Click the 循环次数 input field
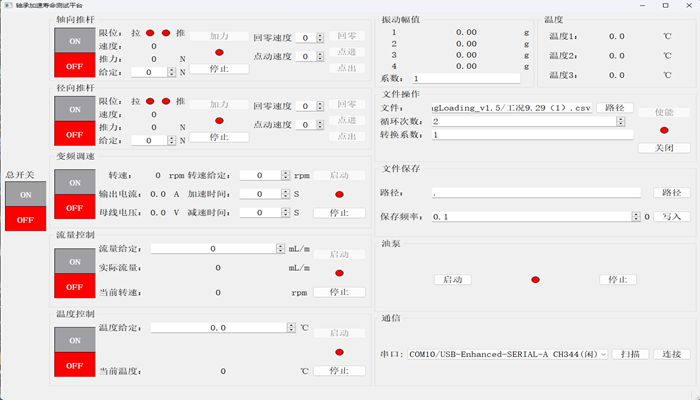700x400 pixels. click(530, 121)
